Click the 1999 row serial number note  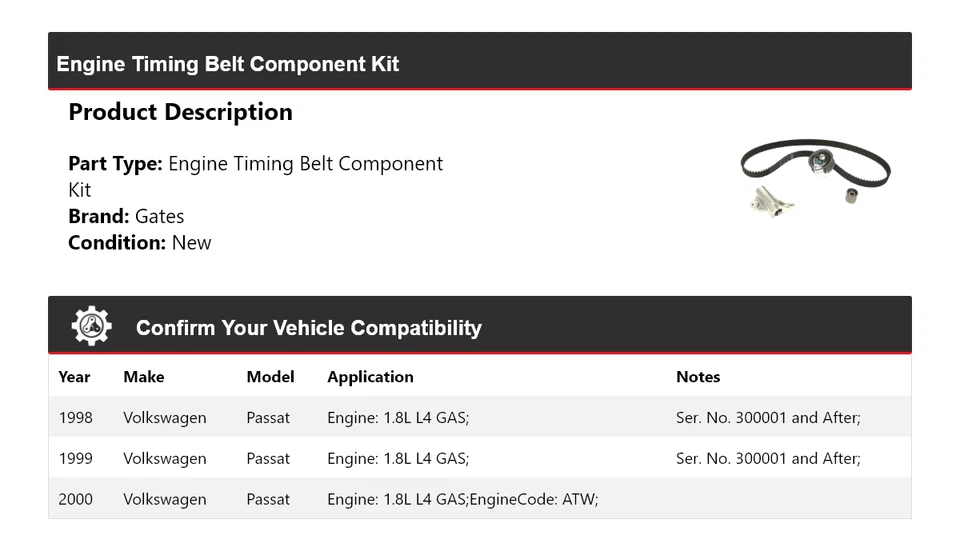(768, 459)
